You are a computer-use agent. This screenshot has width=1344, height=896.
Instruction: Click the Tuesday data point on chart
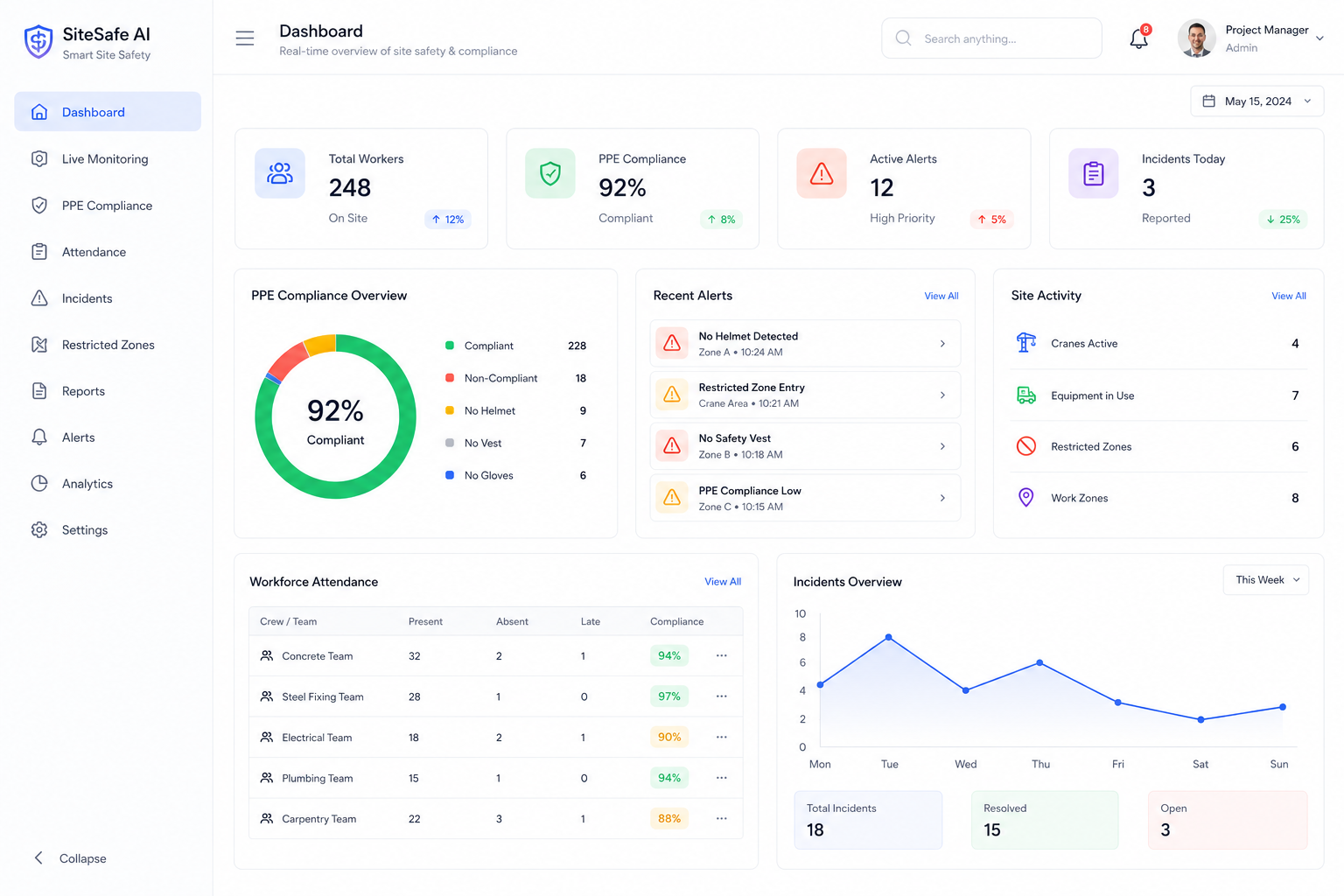(889, 637)
